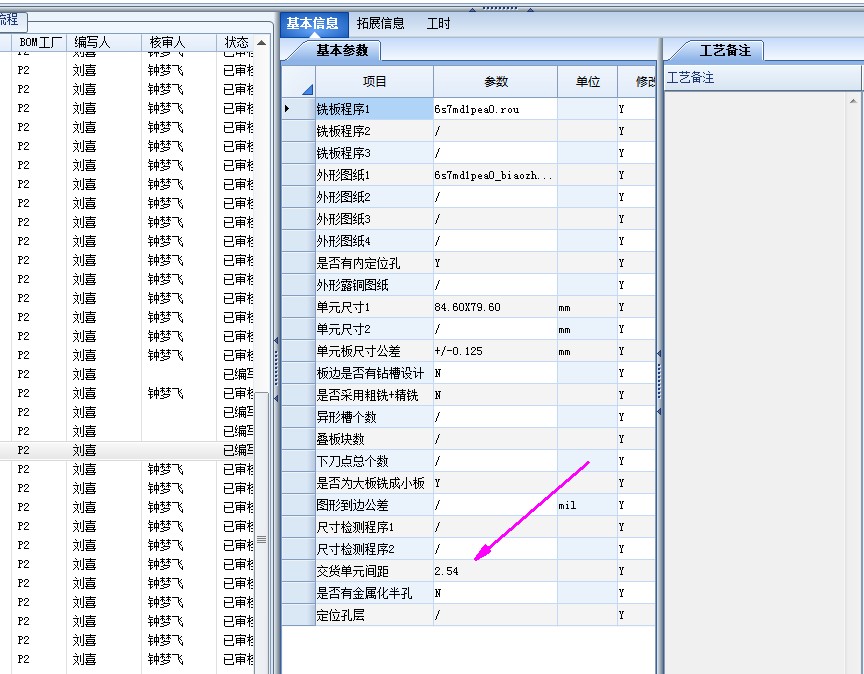The height and width of the screenshot is (674, 864).
Task: Click the mm unit cell of 单元尺寸1
Action: [x=587, y=308]
